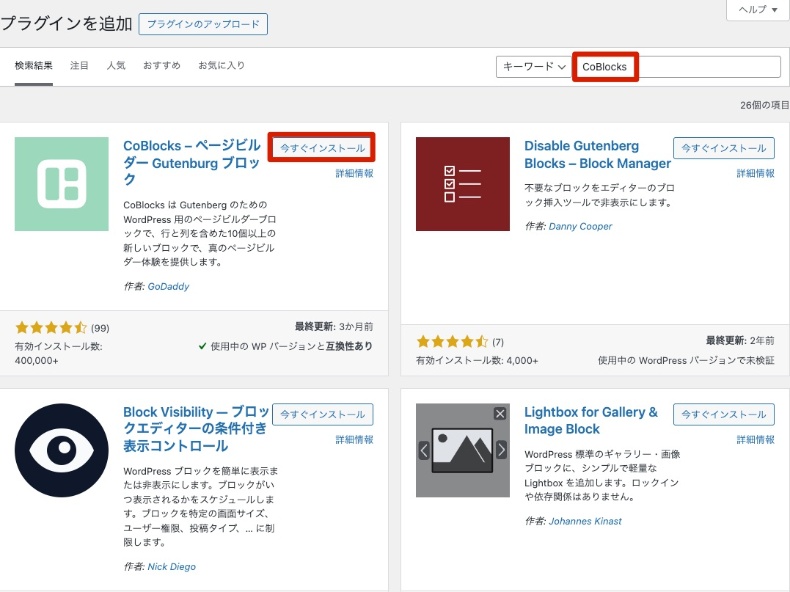Open 詳細情報 for Disable Gutenberg Blocks
Screen dimensions: 790x592
tap(755, 173)
